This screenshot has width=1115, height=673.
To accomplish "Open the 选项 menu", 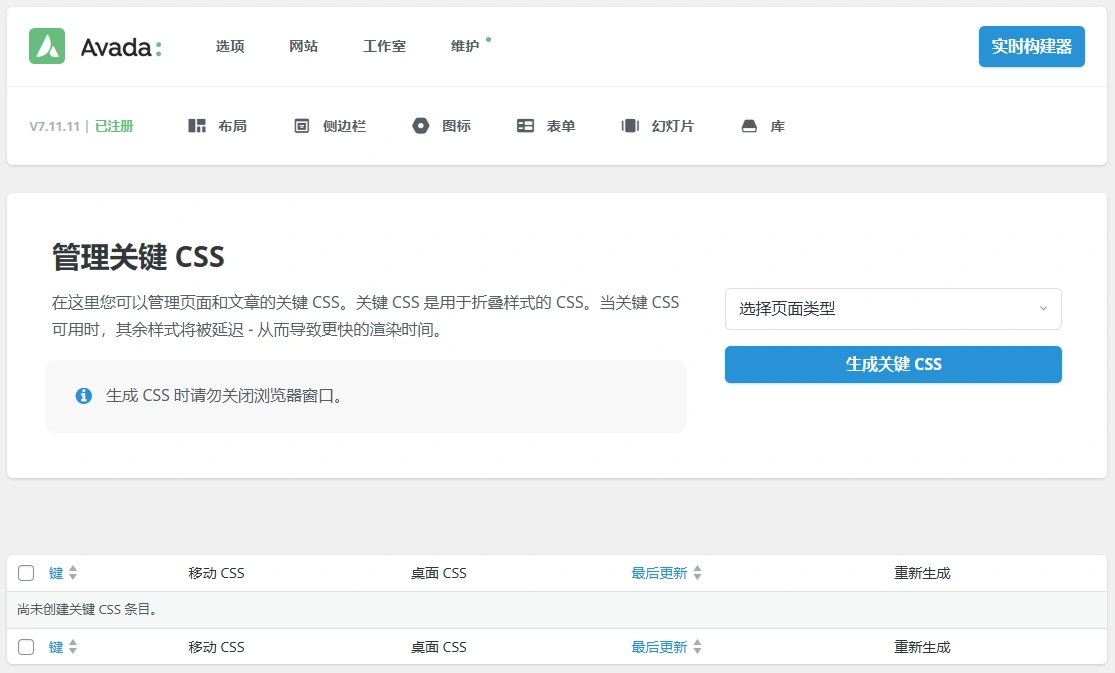I will tap(229, 45).
